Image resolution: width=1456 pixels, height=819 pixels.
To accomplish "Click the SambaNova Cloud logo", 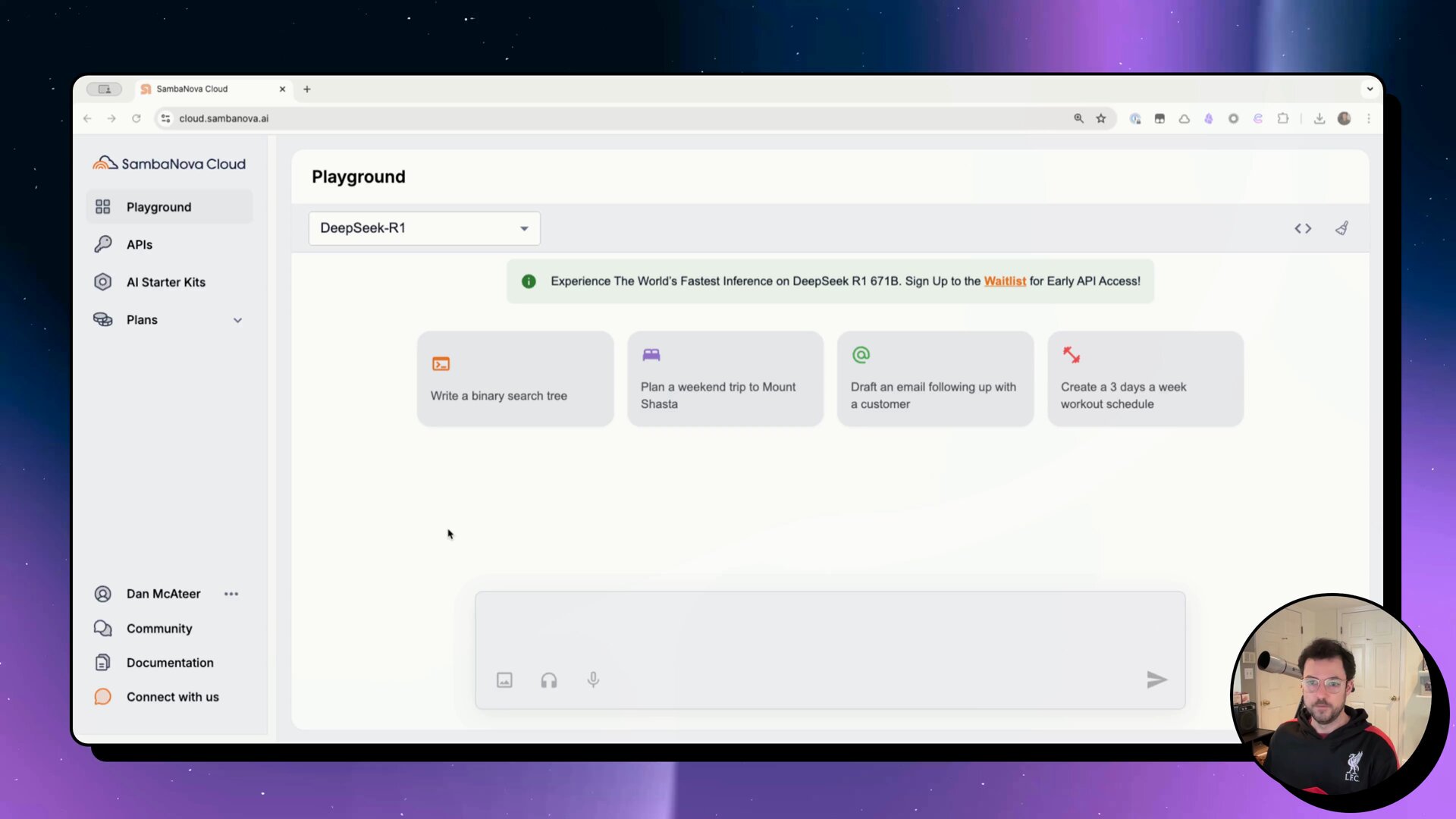I will (x=169, y=164).
